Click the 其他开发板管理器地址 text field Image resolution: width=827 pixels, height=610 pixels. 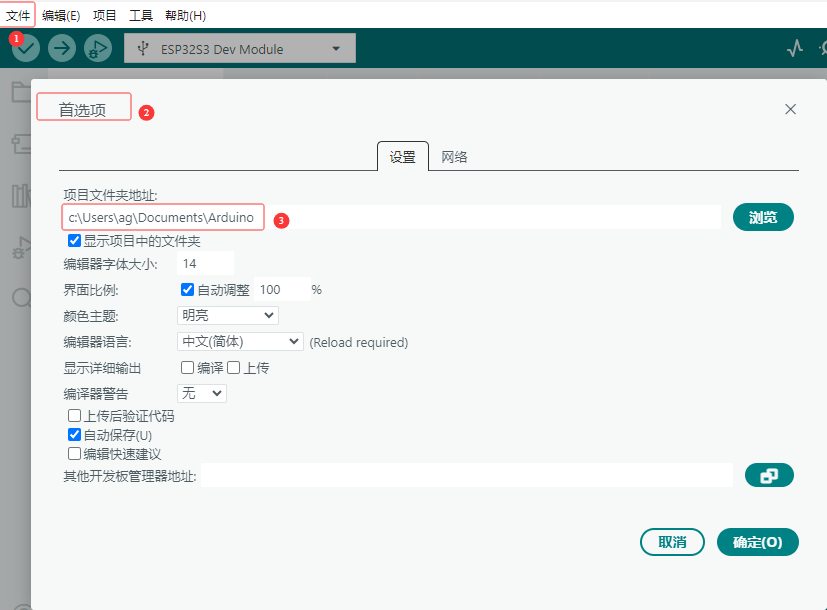[x=467, y=476]
